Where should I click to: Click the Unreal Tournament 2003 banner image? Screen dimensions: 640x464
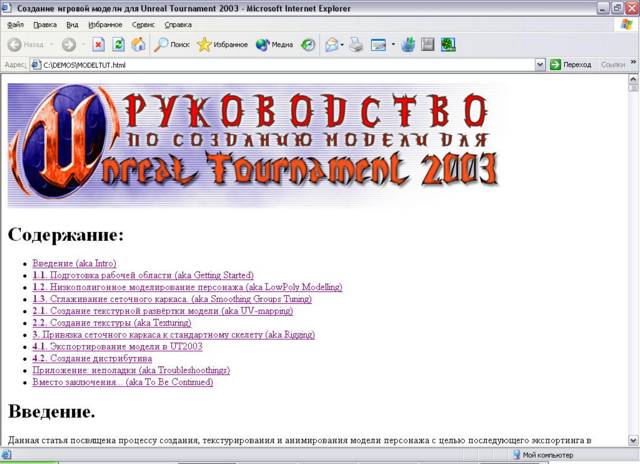point(257,145)
